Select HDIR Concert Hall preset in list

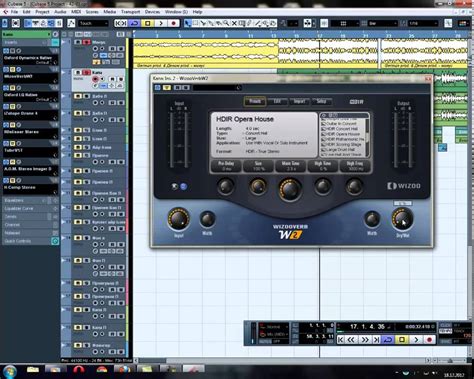(342, 129)
